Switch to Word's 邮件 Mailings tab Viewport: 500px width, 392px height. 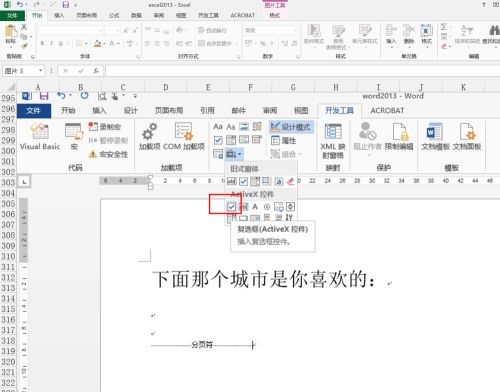point(239,110)
